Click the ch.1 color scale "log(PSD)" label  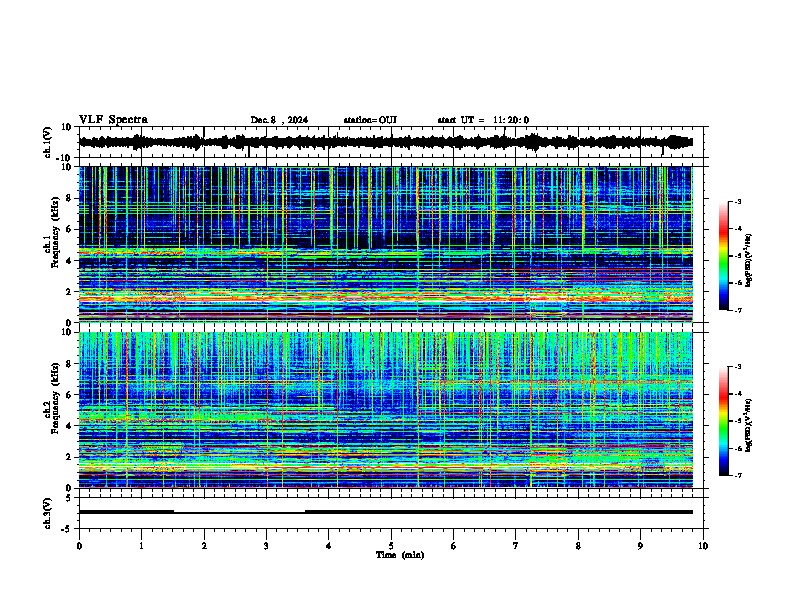(x=749, y=261)
